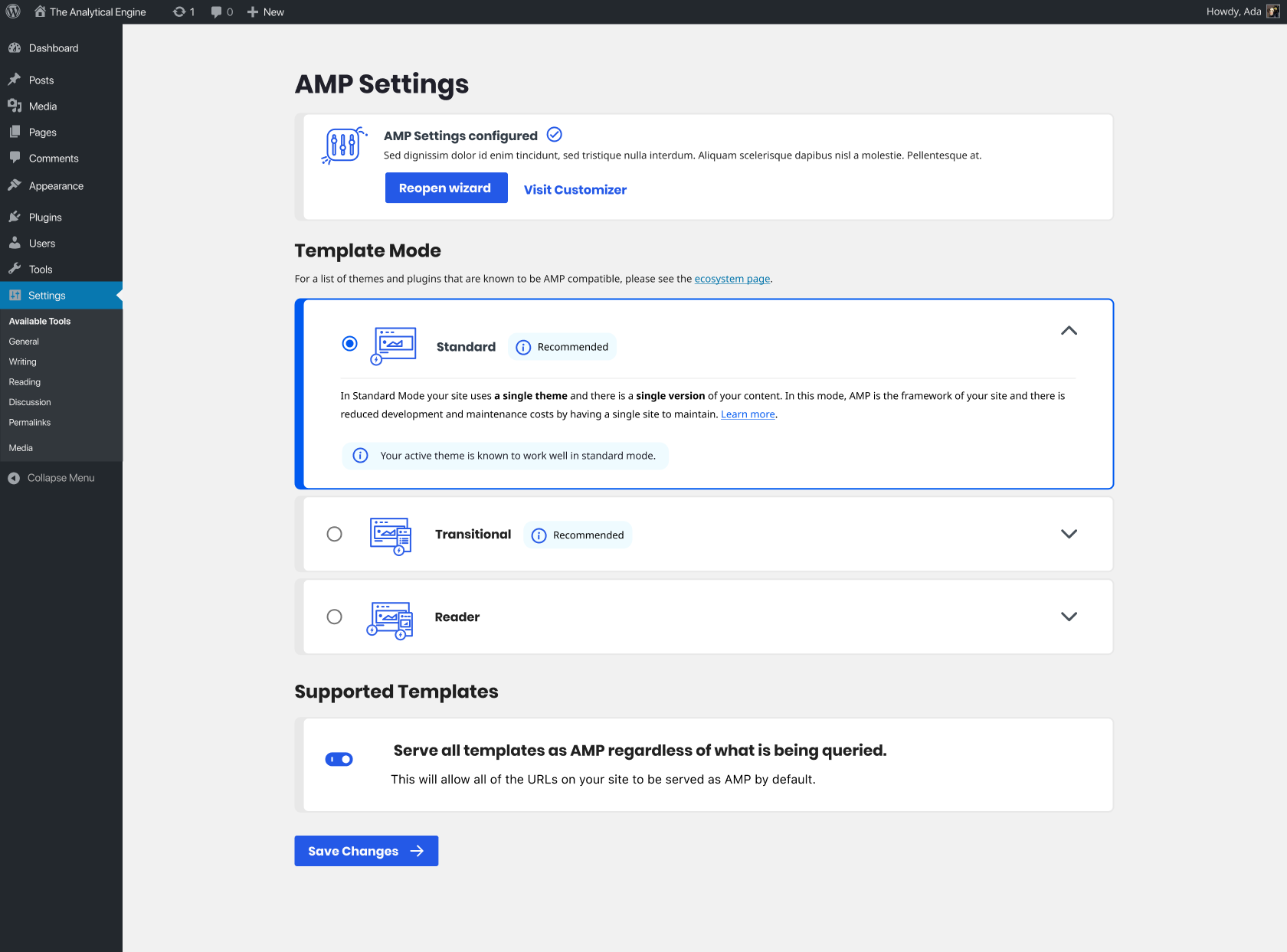Click the Save Changes button
The image size is (1287, 952).
click(x=366, y=851)
